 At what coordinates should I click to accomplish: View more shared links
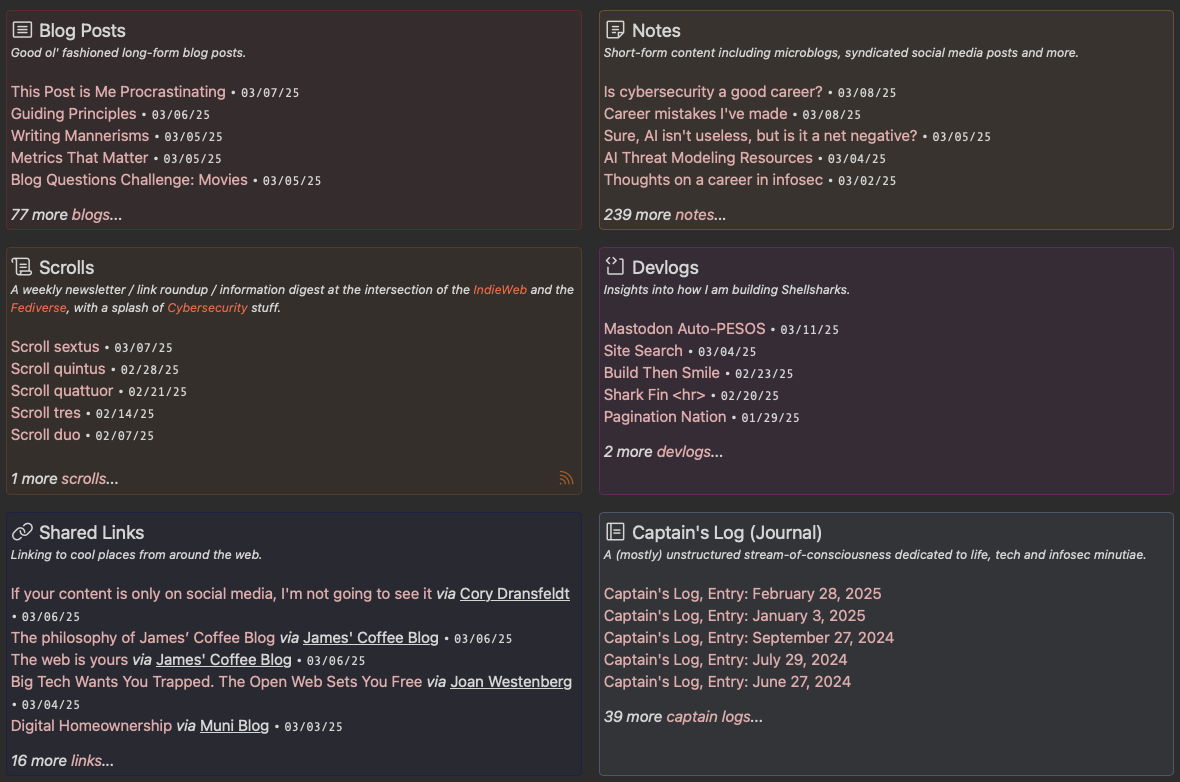(x=86, y=761)
